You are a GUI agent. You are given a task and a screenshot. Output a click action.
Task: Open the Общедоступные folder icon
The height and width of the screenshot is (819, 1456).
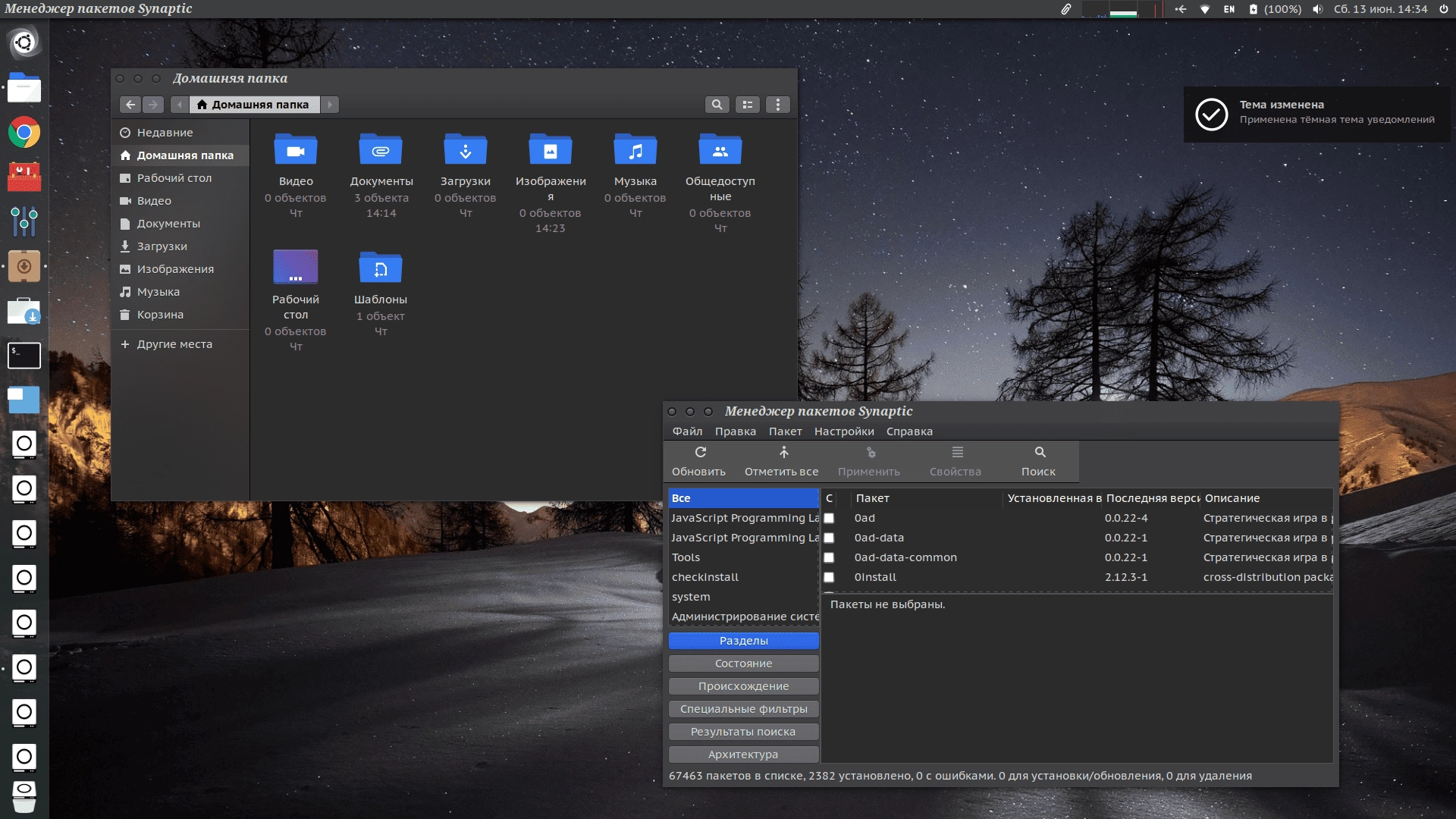720,149
